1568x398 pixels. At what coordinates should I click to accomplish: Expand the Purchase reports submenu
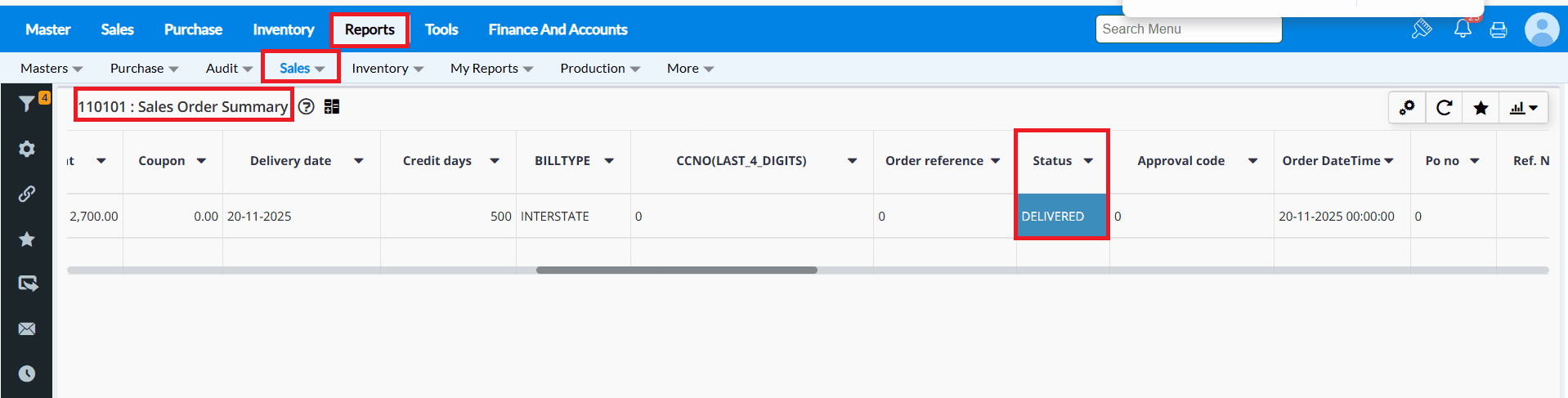pos(144,69)
